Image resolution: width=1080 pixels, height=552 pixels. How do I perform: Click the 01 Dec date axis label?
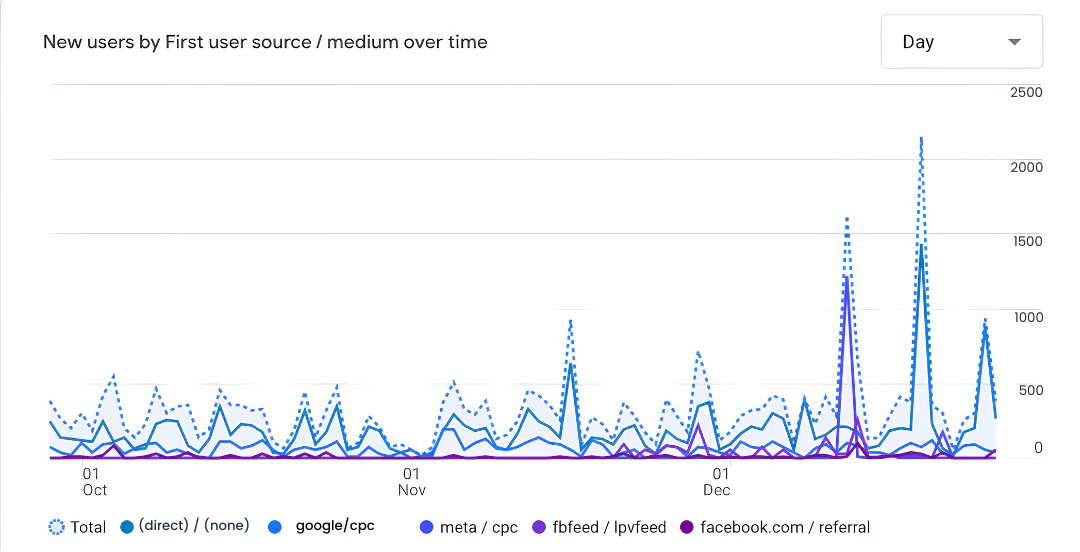click(x=717, y=481)
